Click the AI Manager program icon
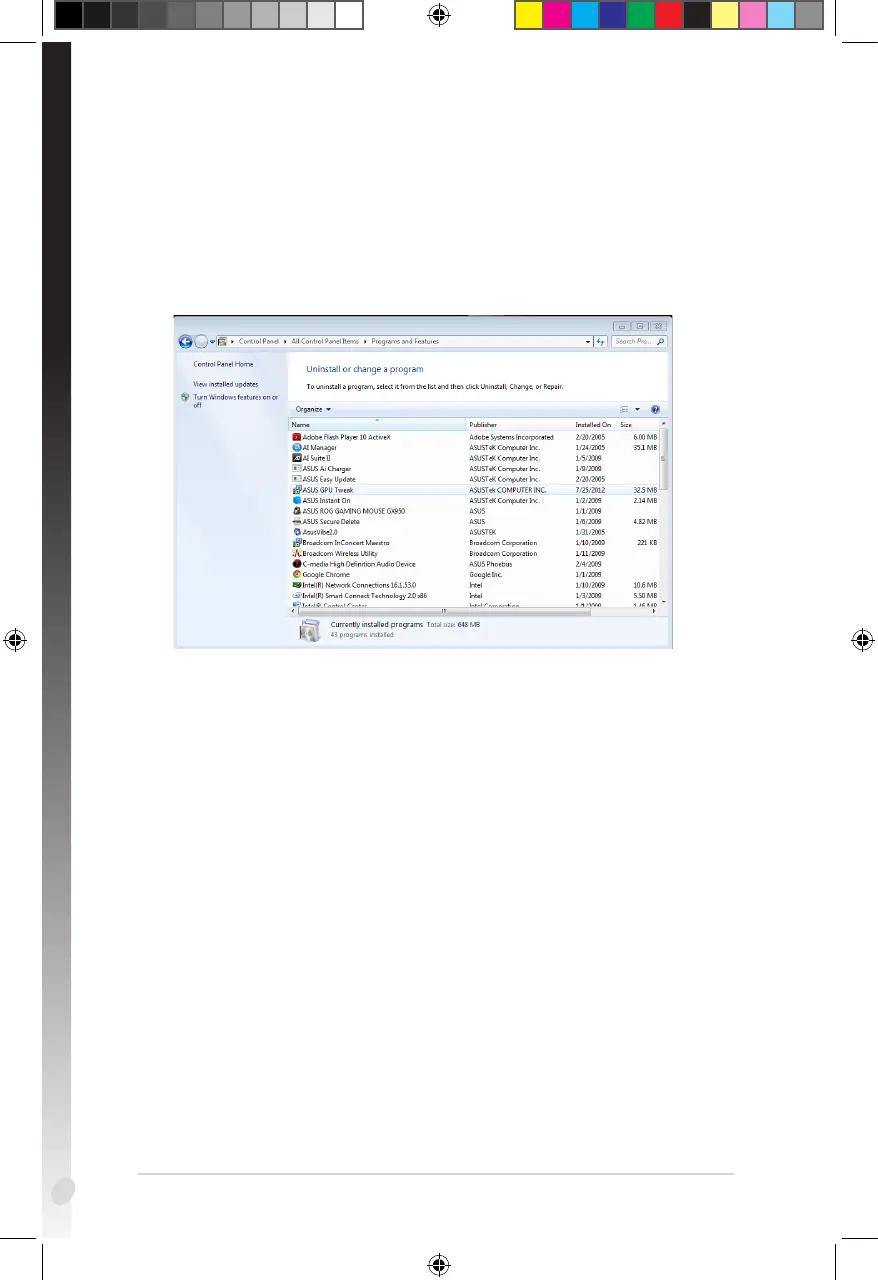This screenshot has height=1280, width=878. [296, 448]
